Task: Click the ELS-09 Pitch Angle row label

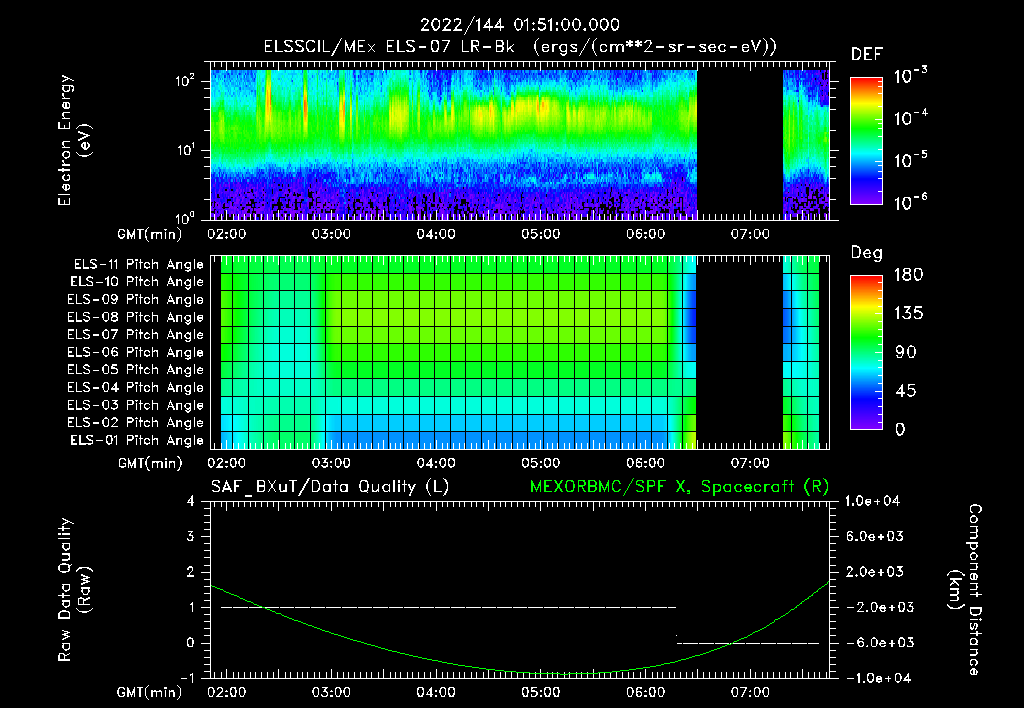Action: click(136, 300)
